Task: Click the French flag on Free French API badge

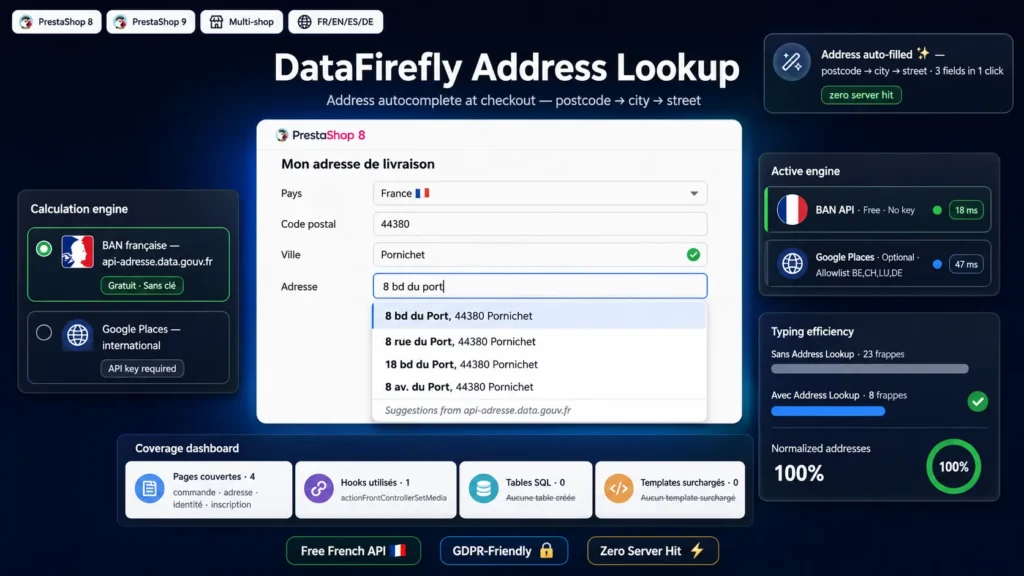Action: pos(398,551)
